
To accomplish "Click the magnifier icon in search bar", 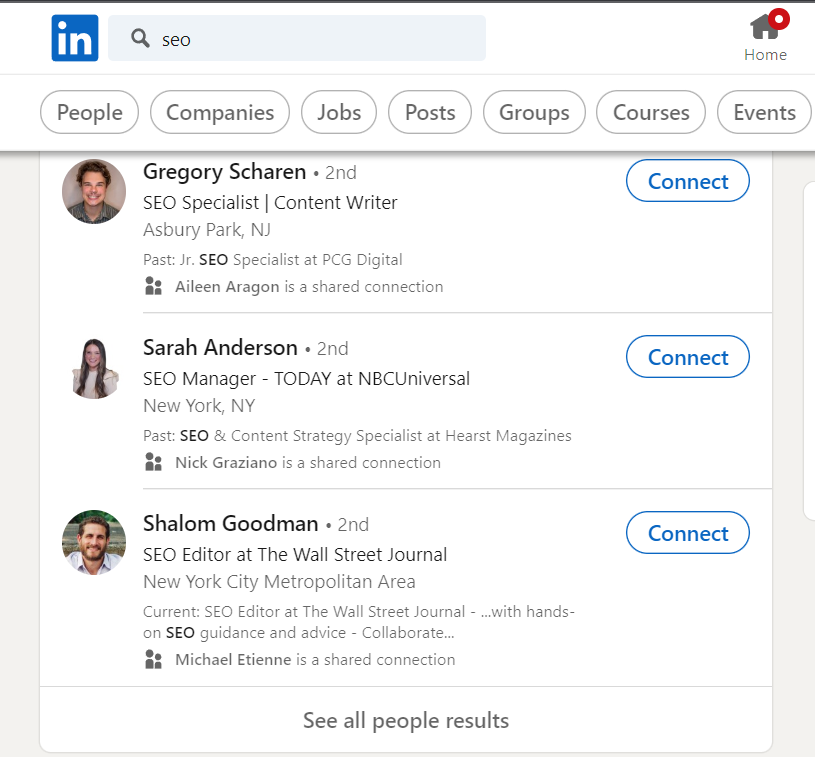I will point(140,38).
